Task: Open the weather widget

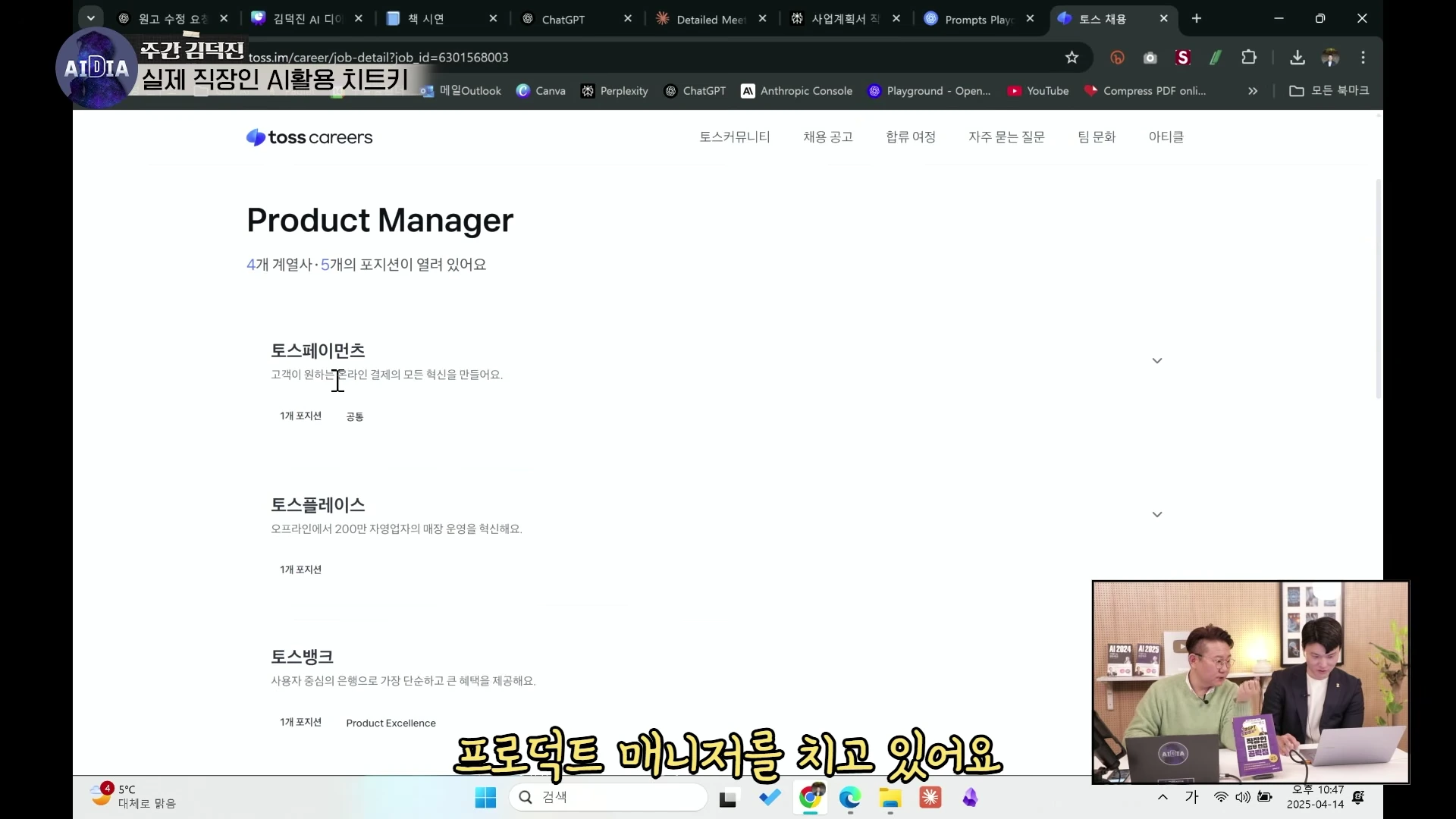Action: [x=133, y=796]
